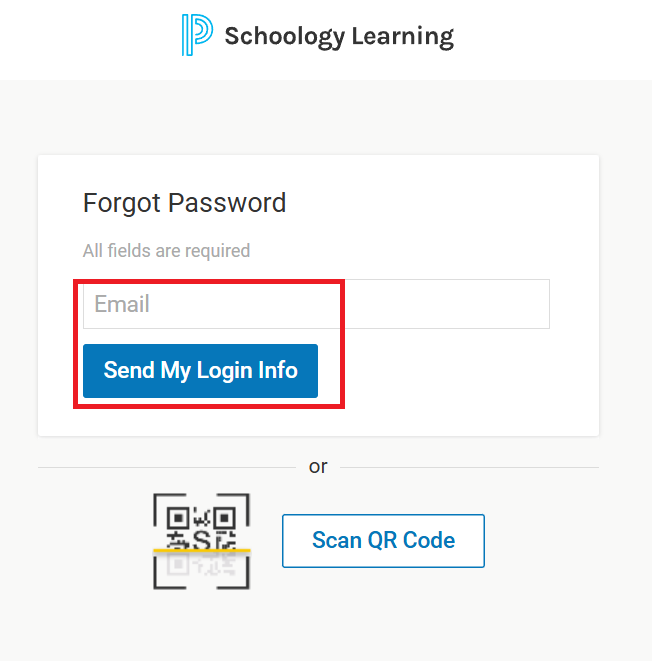Focus the Email input field
The image size is (652, 661).
click(x=316, y=304)
